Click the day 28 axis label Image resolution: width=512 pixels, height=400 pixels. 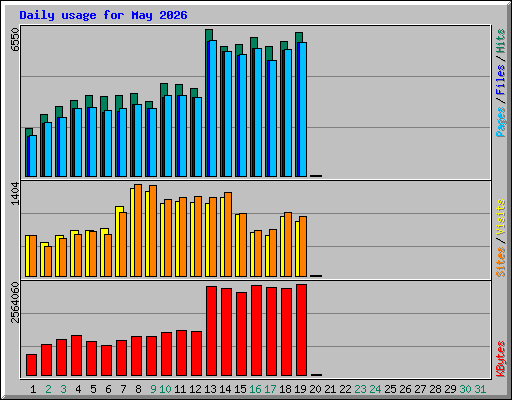pyautogui.click(x=435, y=389)
